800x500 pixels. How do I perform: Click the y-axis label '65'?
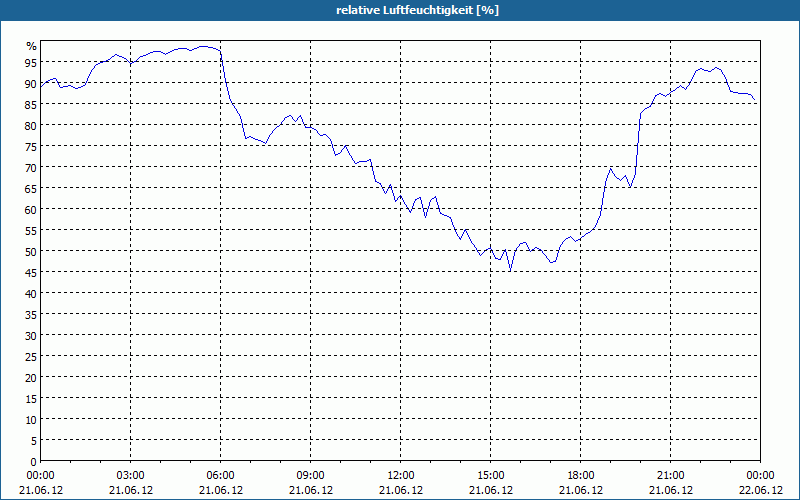pyautogui.click(x=32, y=188)
